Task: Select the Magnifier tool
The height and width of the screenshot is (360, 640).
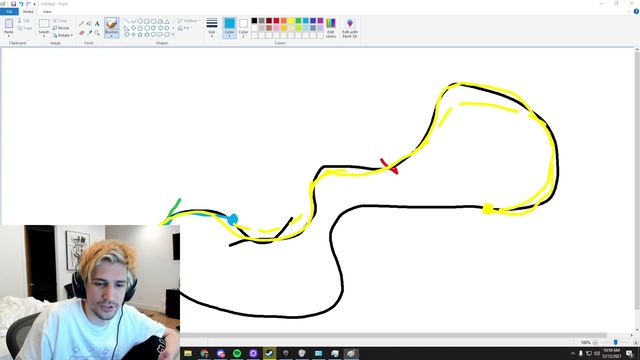Action: point(97,33)
